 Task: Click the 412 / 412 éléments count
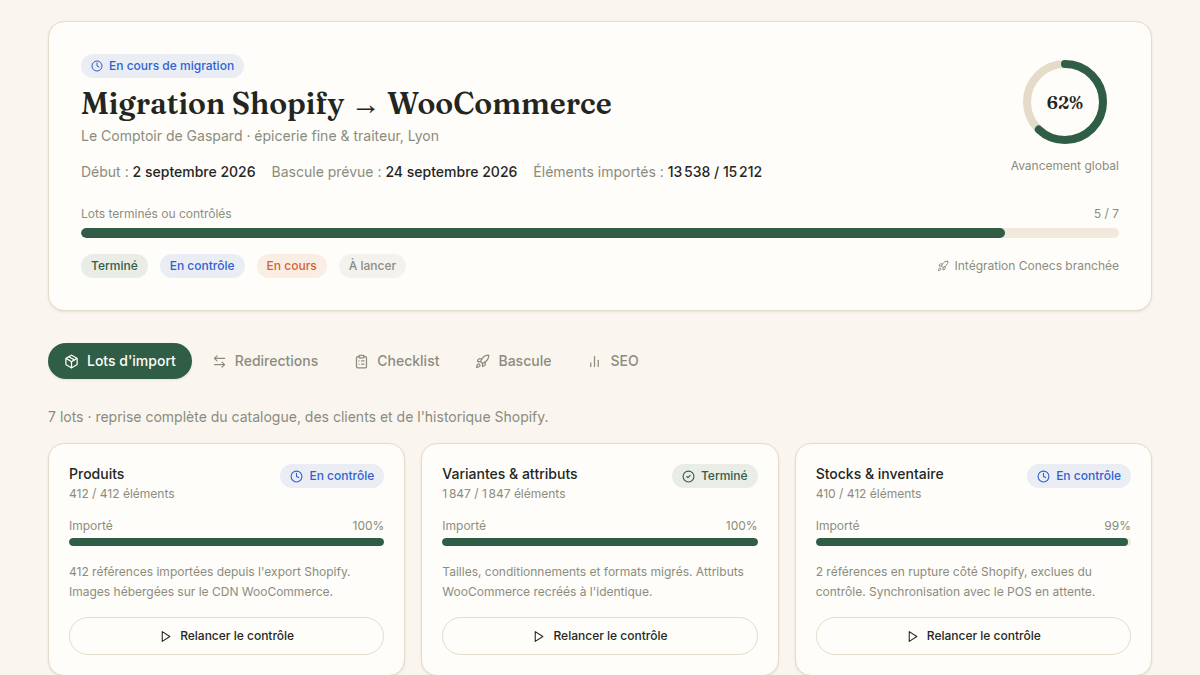tap(122, 494)
